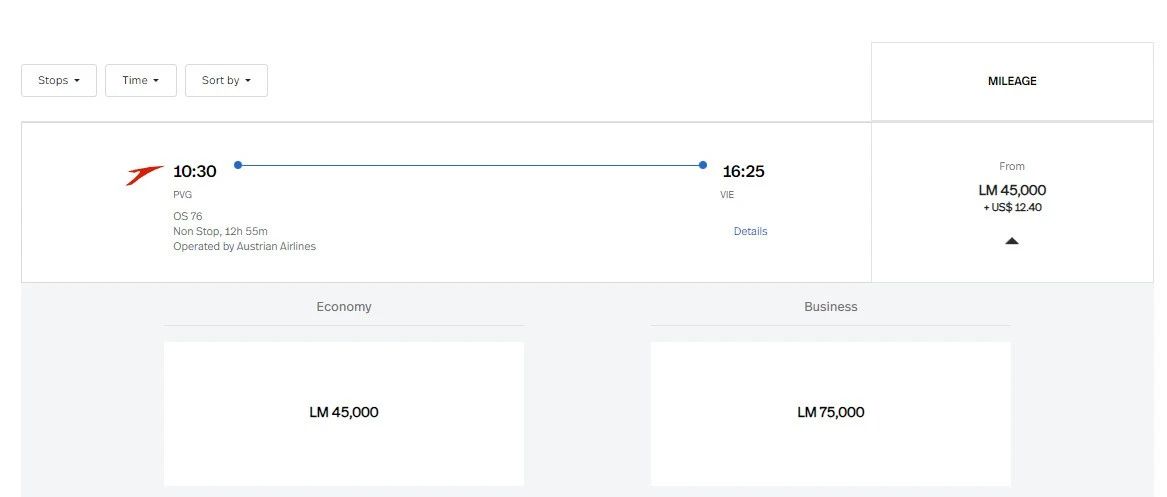Open the Time filter dropdown
This screenshot has width=1167, height=497.
pos(141,81)
